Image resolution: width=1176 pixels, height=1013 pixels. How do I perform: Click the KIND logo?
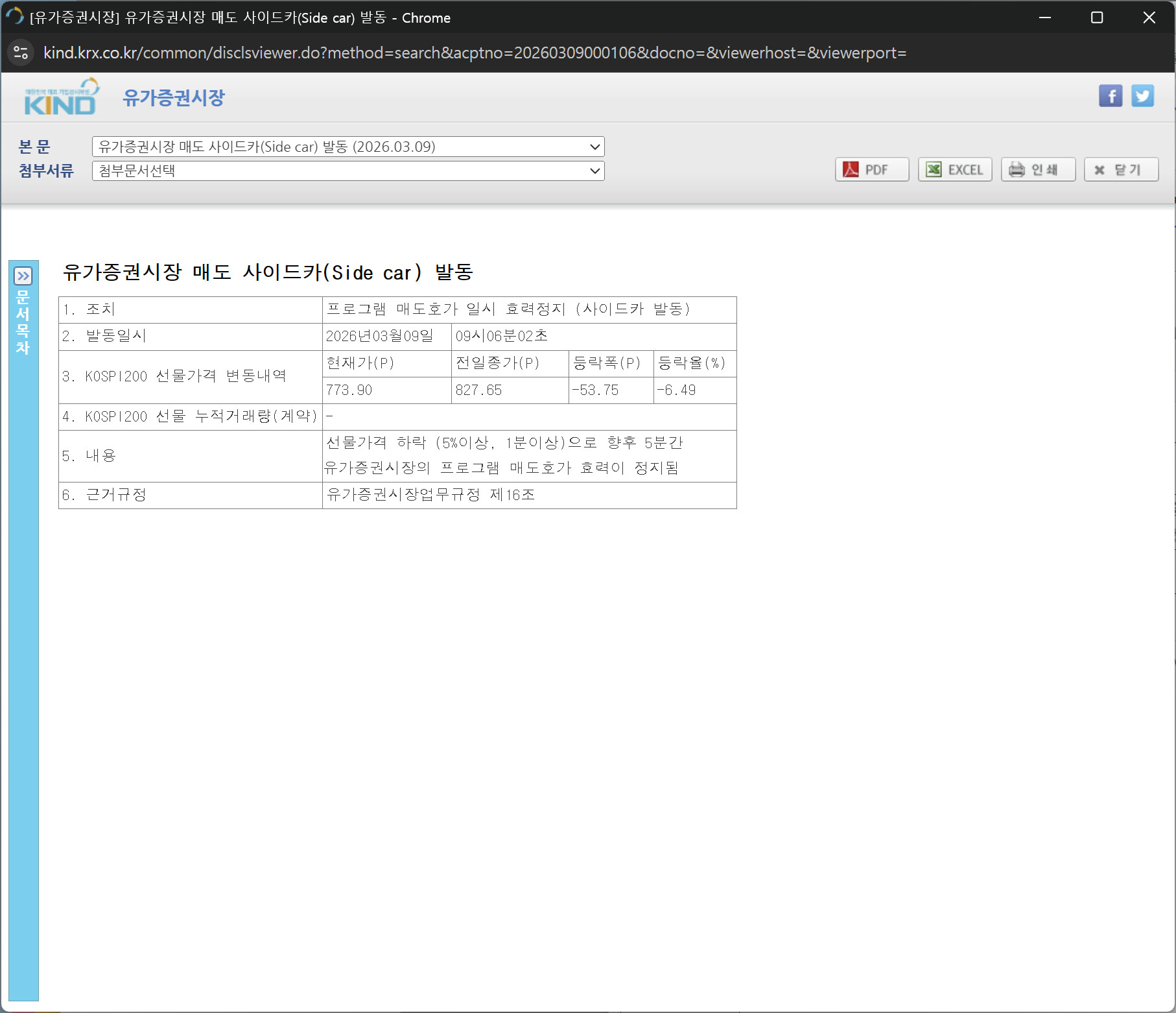click(61, 98)
